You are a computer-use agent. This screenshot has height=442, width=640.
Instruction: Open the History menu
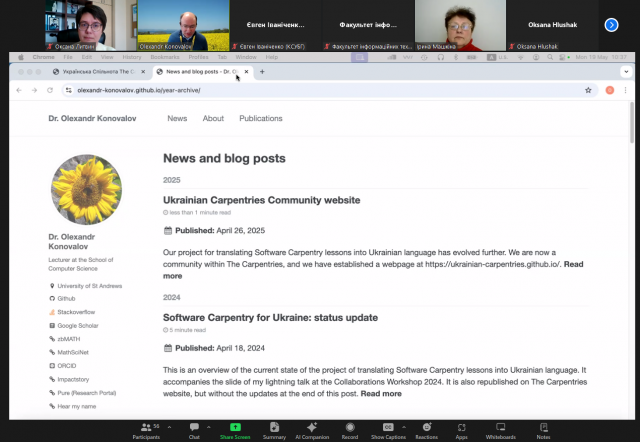tap(131, 57)
